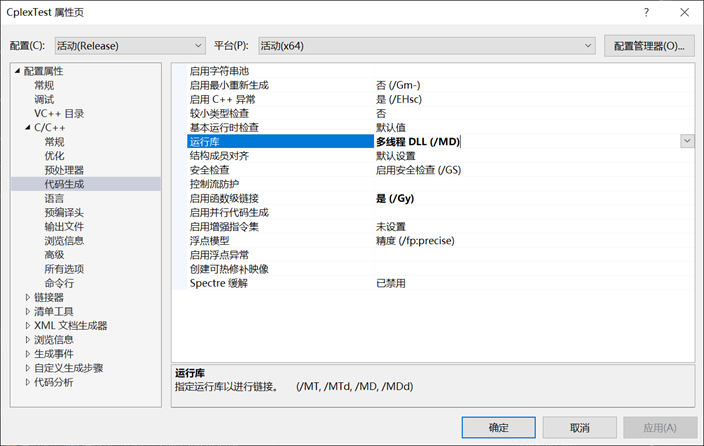The width and height of the screenshot is (704, 446).
Task: Click the ? help button in title bar
Action: pyautogui.click(x=647, y=12)
